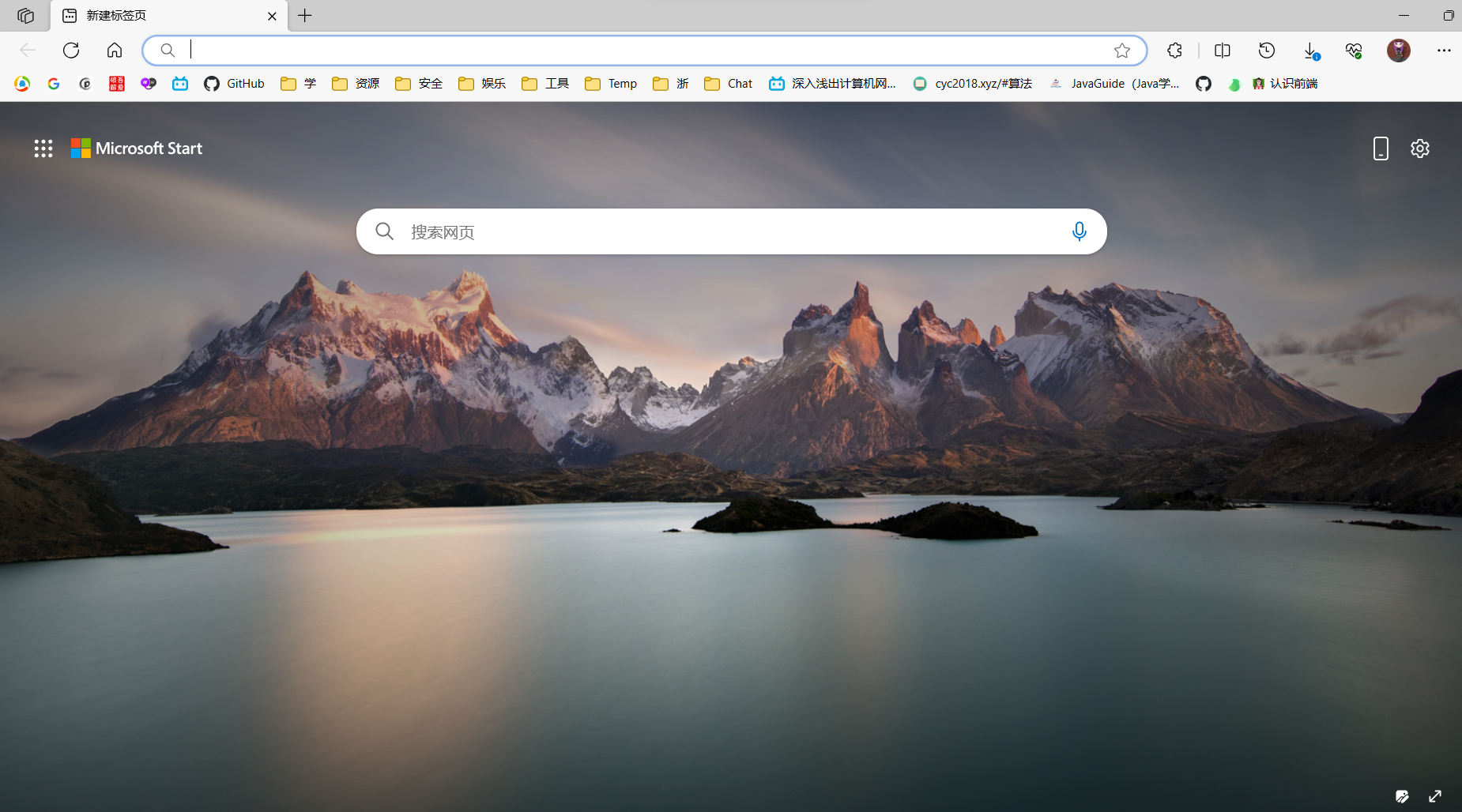Click the 搜索网页 search box
Viewport: 1462px width, 812px height.
(x=731, y=231)
